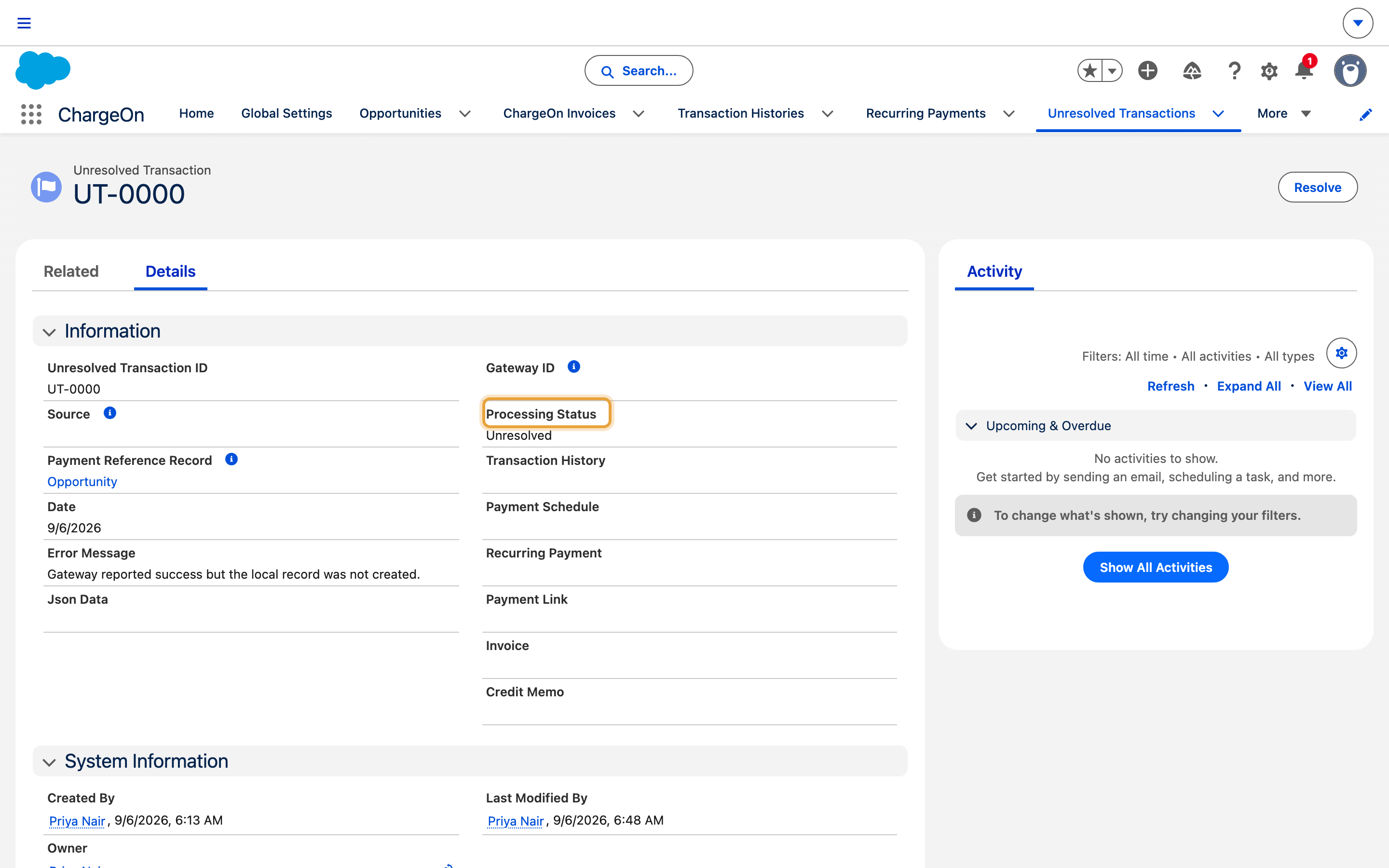The height and width of the screenshot is (868, 1389).
Task: Click the Resolve button
Action: [1317, 187]
